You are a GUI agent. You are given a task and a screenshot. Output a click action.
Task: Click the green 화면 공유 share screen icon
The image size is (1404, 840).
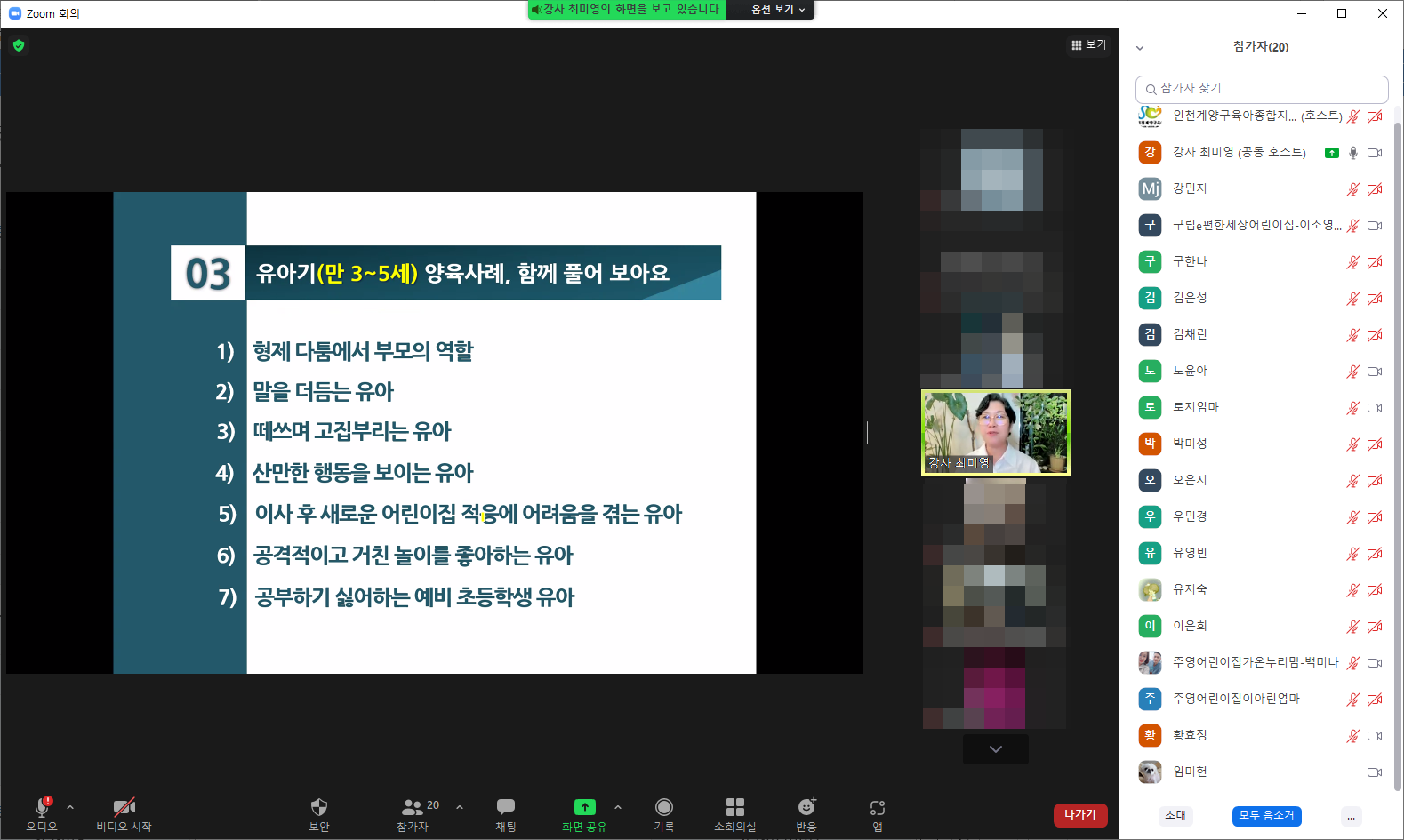click(584, 807)
